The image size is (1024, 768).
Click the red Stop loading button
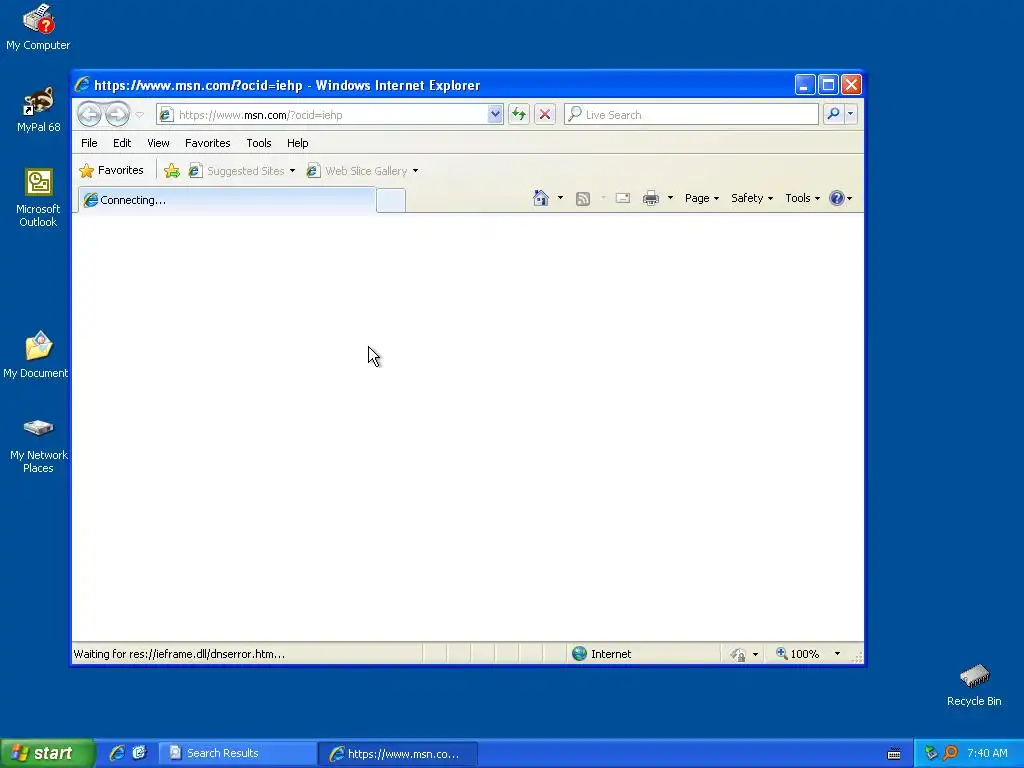click(x=545, y=115)
